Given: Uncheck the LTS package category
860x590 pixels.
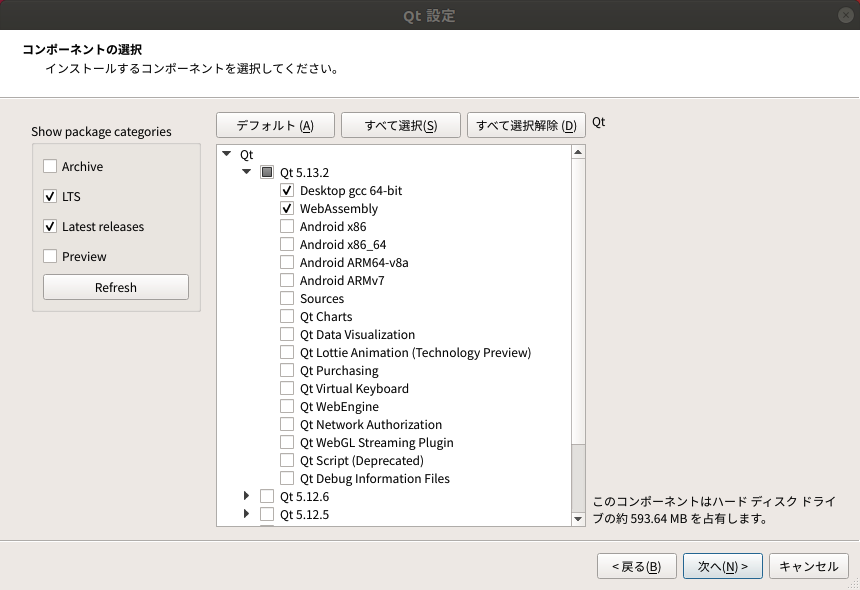Looking at the screenshot, I should point(50,196).
